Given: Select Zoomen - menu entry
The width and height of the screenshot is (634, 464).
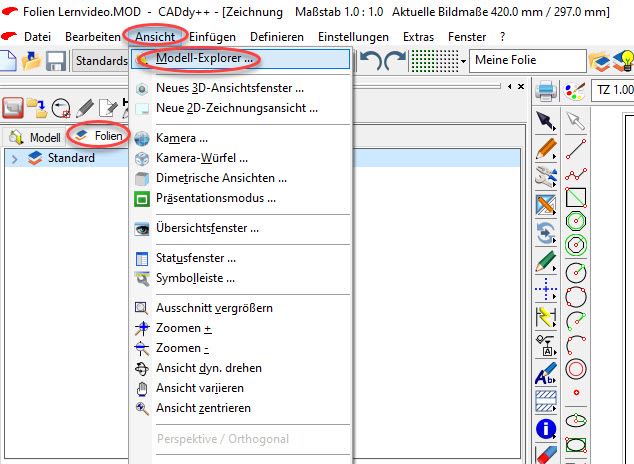Looking at the screenshot, I should click(241, 348).
